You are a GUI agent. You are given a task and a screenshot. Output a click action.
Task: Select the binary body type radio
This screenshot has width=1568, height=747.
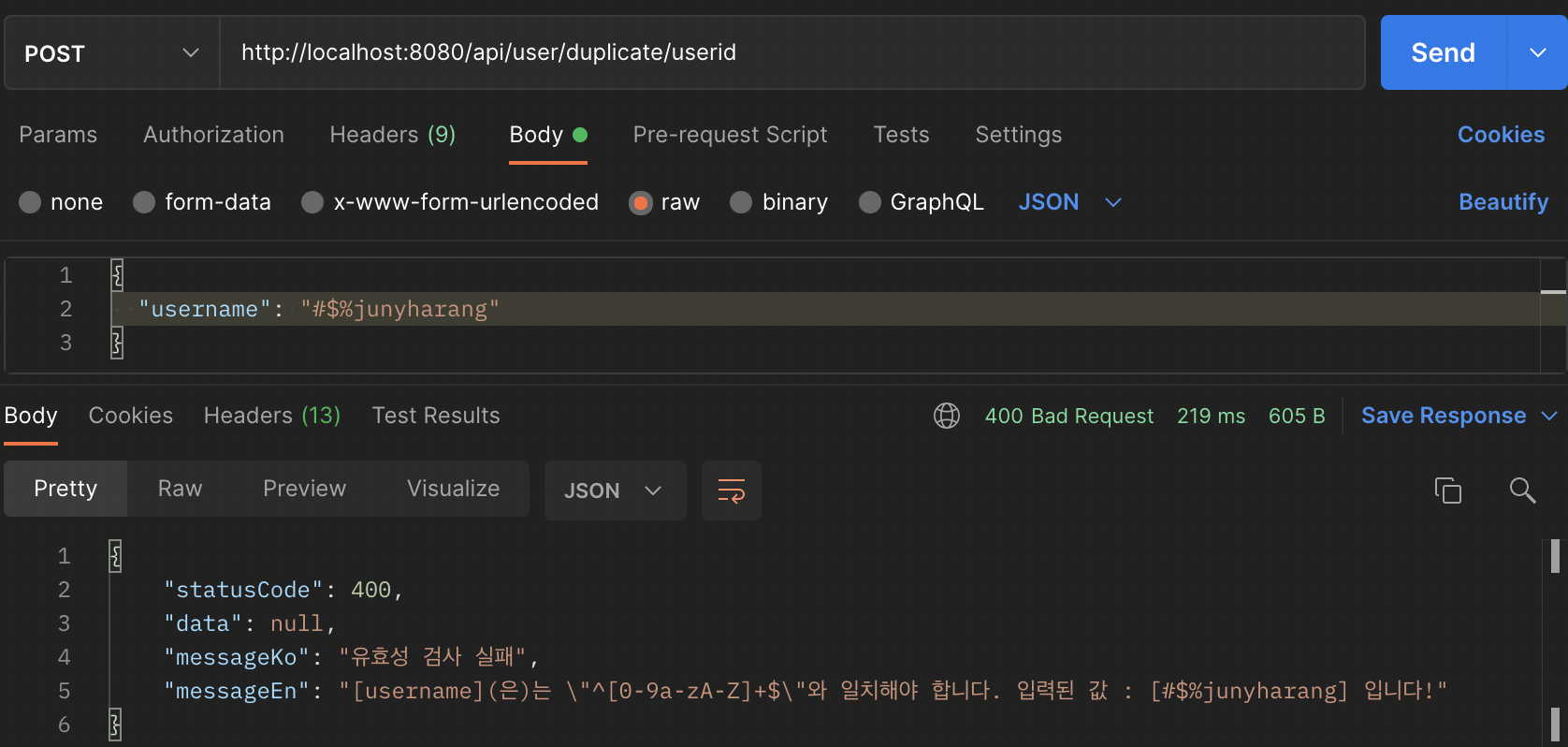(x=741, y=202)
